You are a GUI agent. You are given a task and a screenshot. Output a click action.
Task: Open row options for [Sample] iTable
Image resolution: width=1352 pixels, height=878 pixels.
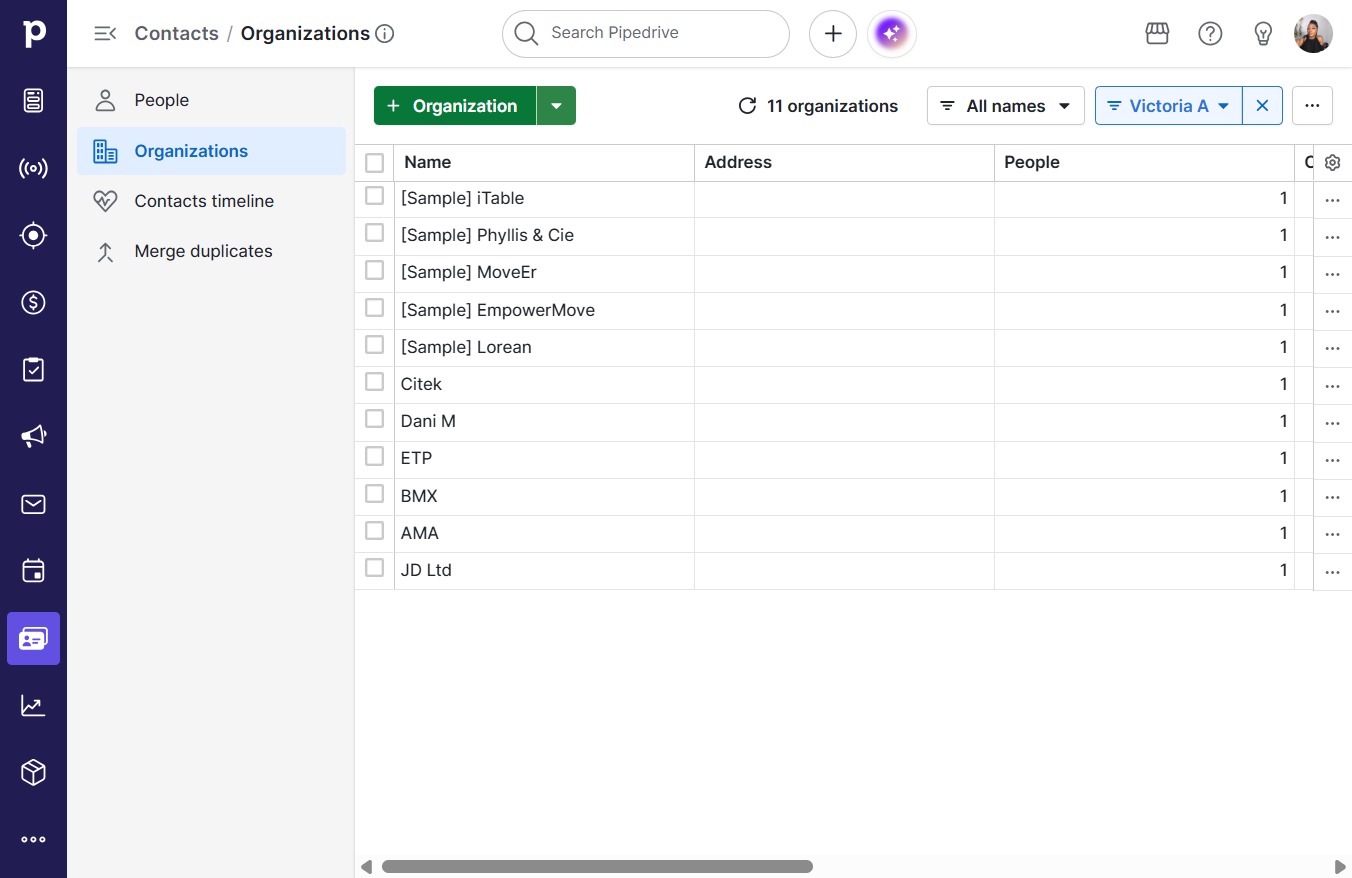[x=1332, y=200]
